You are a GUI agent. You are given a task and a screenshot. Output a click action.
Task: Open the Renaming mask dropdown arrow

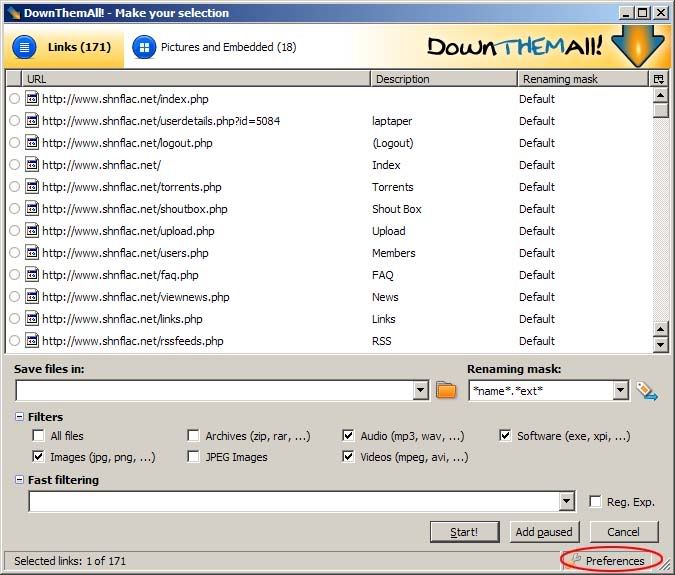pyautogui.click(x=620, y=390)
